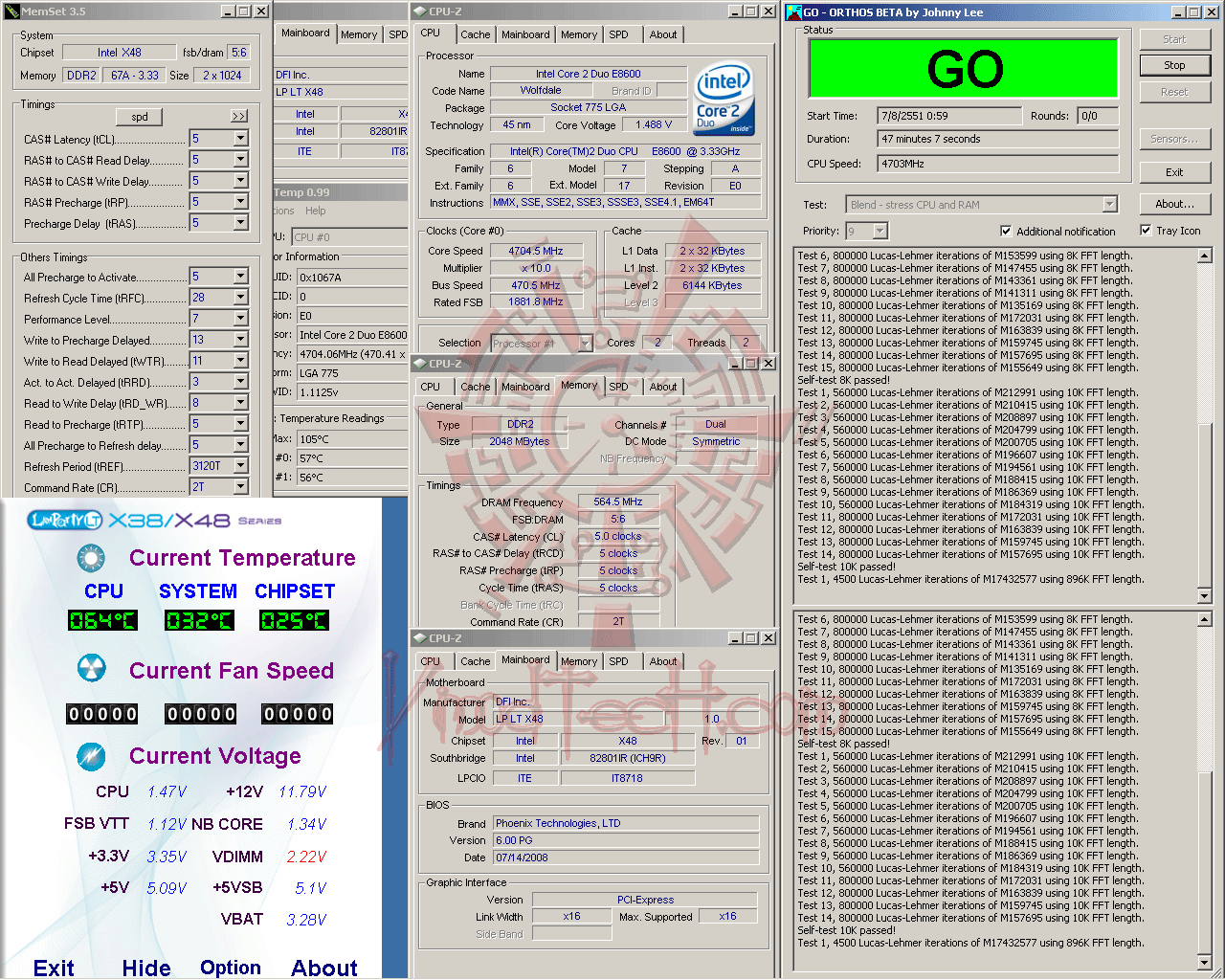Click the CPU 064°C temperature display
Screen dimensions: 1225x980
click(x=103, y=620)
